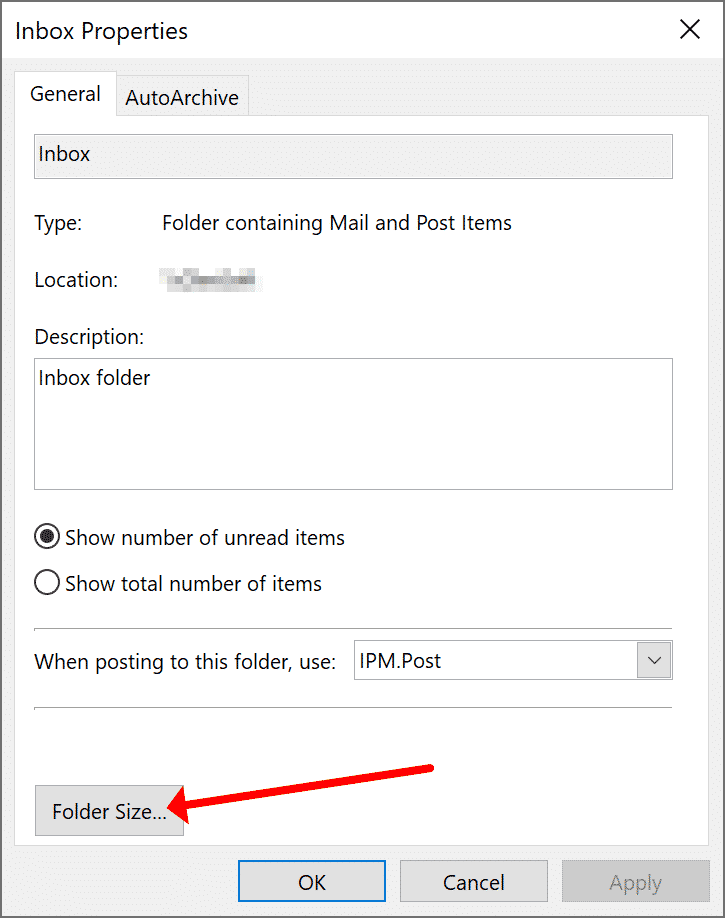Click the Description label
Viewport: 725px width, 918px height.
(89, 337)
